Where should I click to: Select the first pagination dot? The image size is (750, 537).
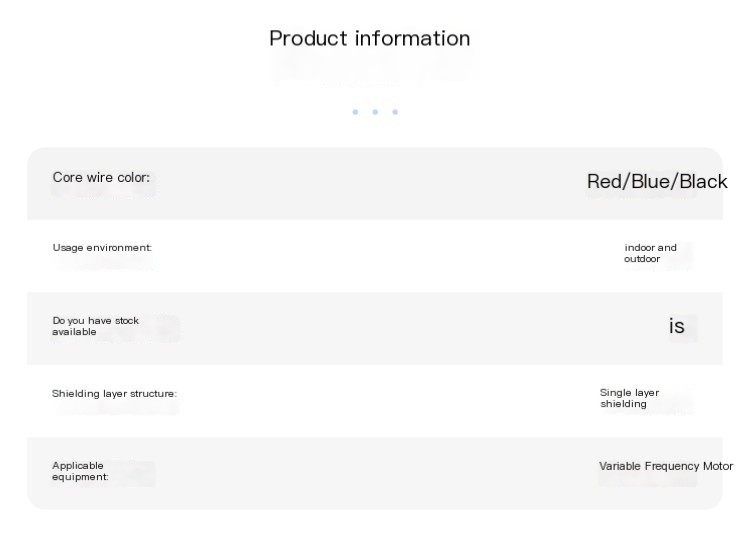tap(355, 112)
